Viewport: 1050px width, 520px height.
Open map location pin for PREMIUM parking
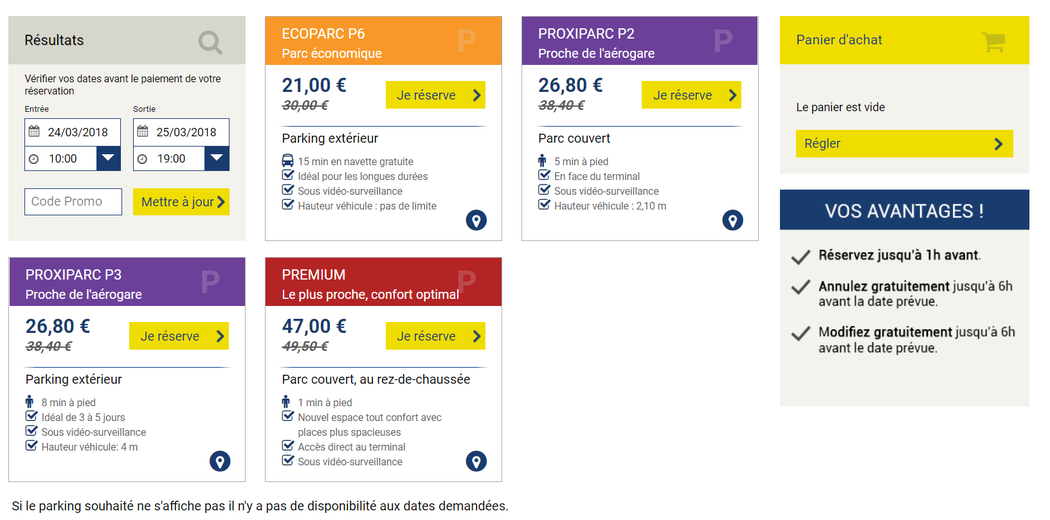point(476,461)
